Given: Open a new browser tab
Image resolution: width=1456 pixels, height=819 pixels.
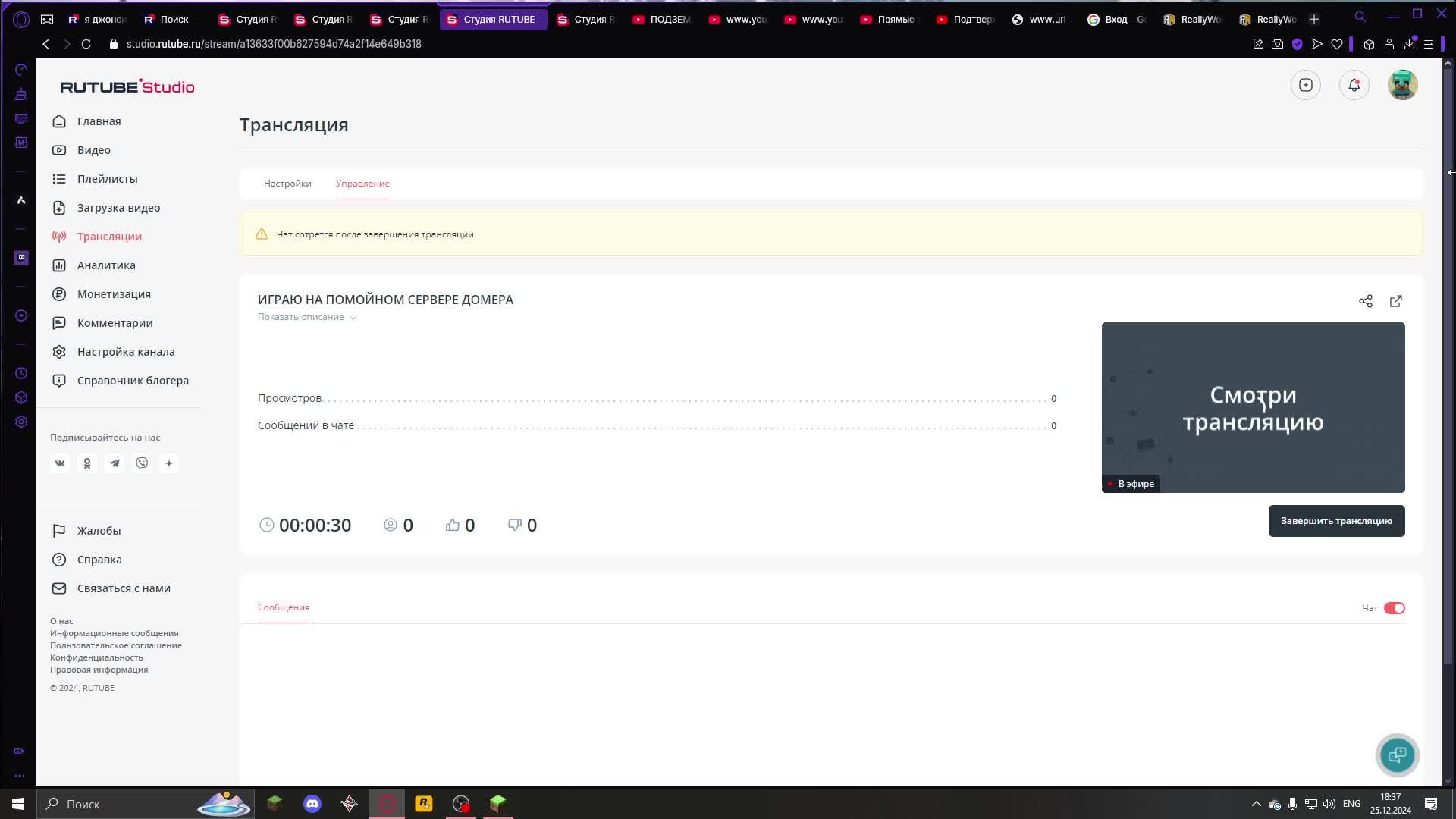Looking at the screenshot, I should [1314, 19].
